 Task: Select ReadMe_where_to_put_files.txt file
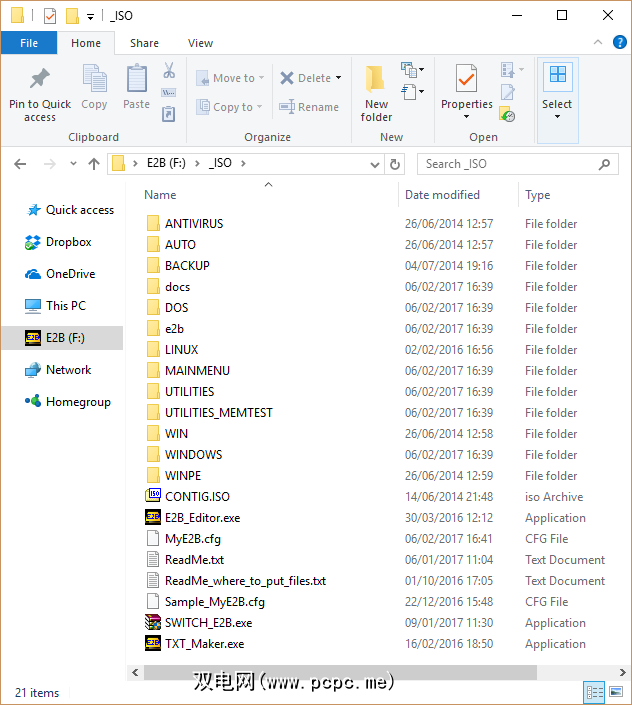point(236,581)
